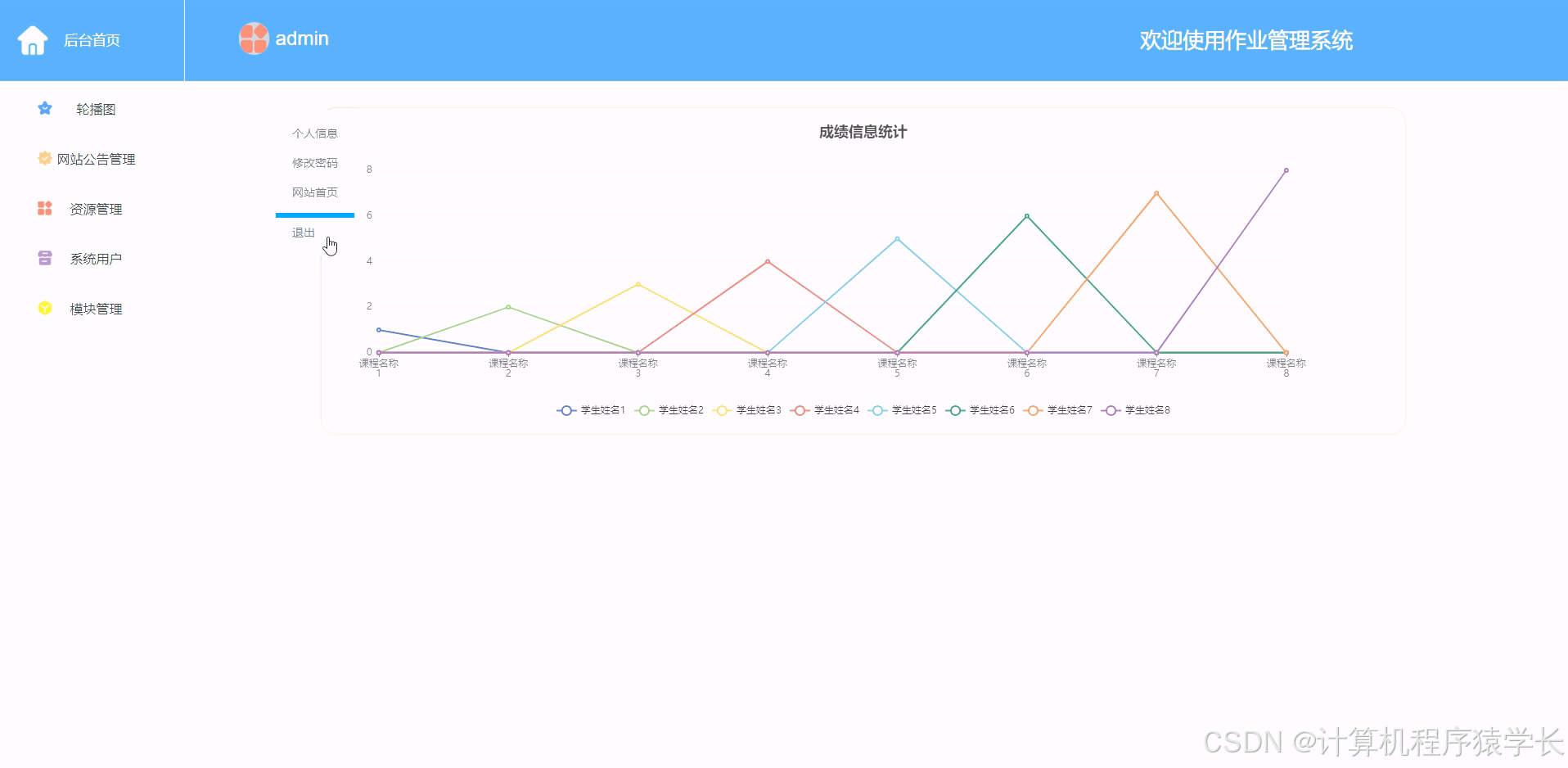Open the admin user dropdown
This screenshot has width=1568, height=768.
tap(301, 38)
